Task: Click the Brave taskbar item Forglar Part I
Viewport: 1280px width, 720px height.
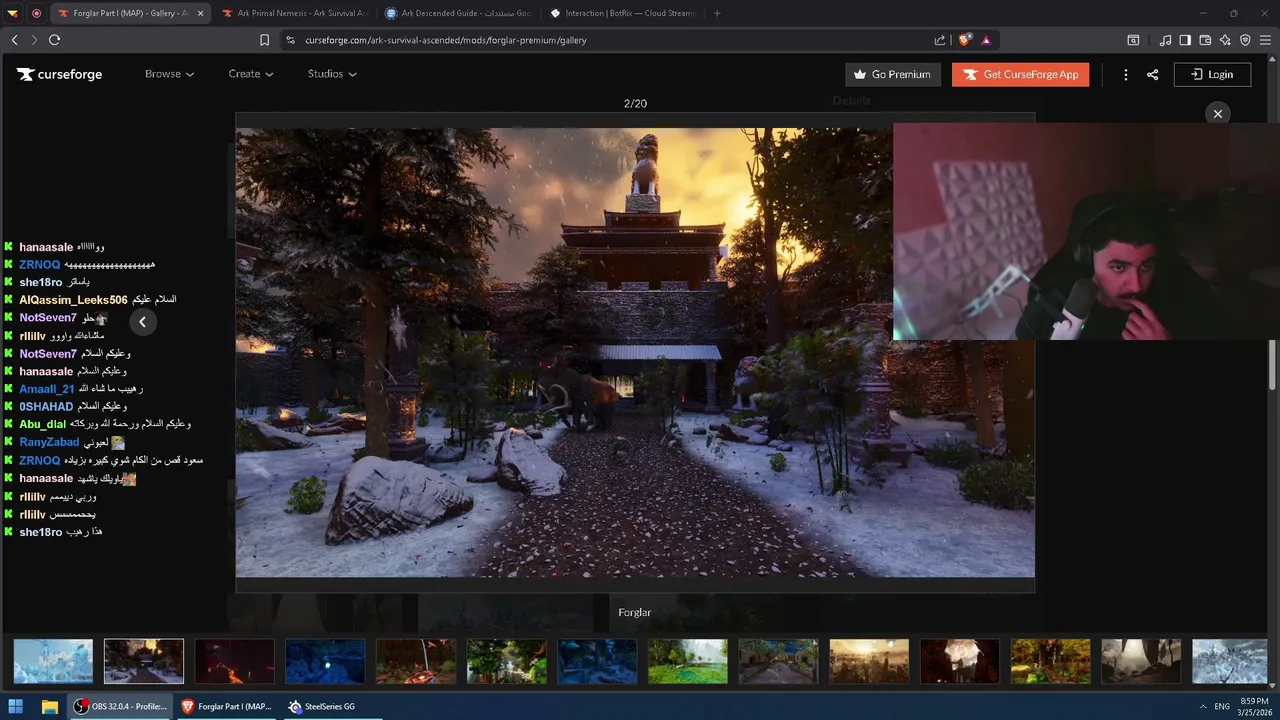Action: click(x=226, y=706)
